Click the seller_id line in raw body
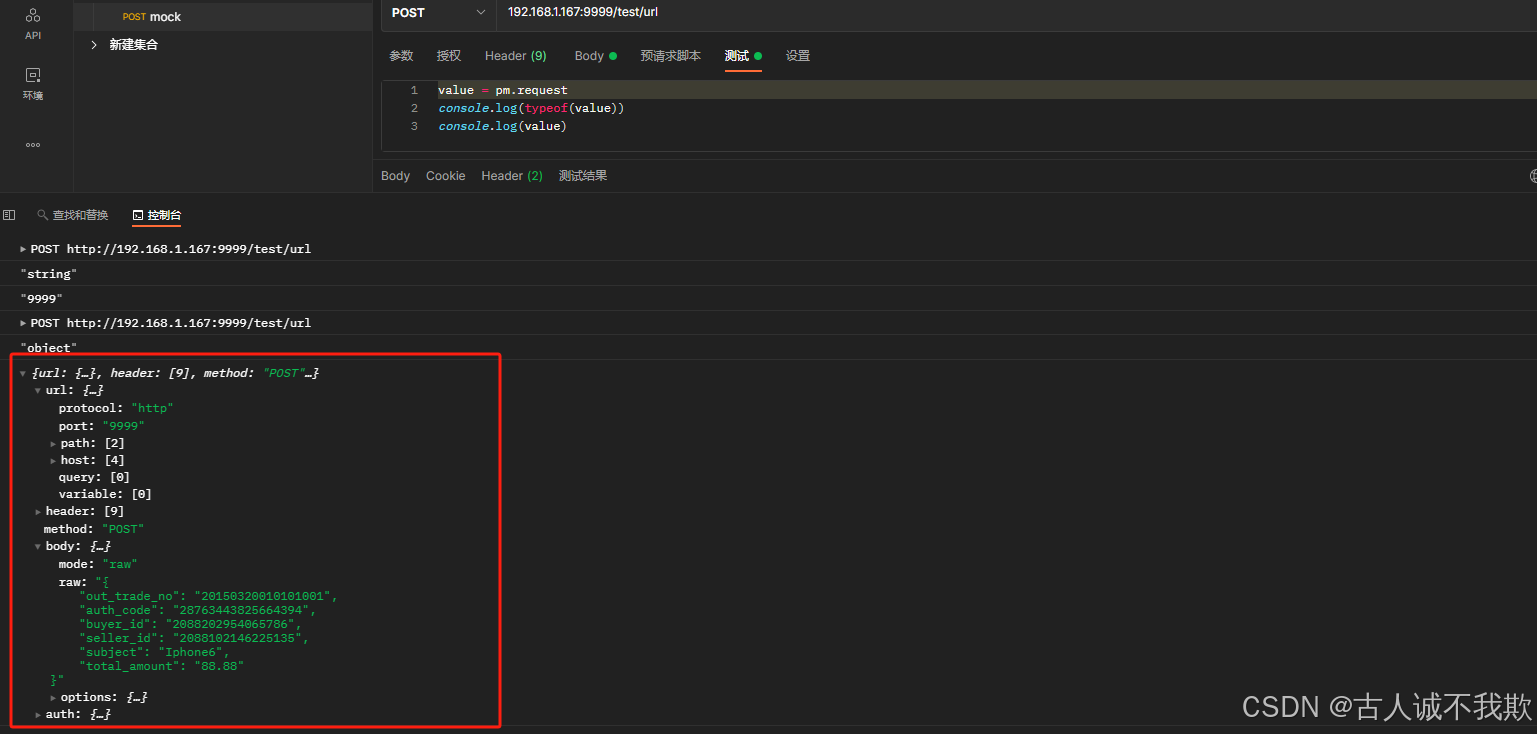This screenshot has height=734, width=1537. 194,638
